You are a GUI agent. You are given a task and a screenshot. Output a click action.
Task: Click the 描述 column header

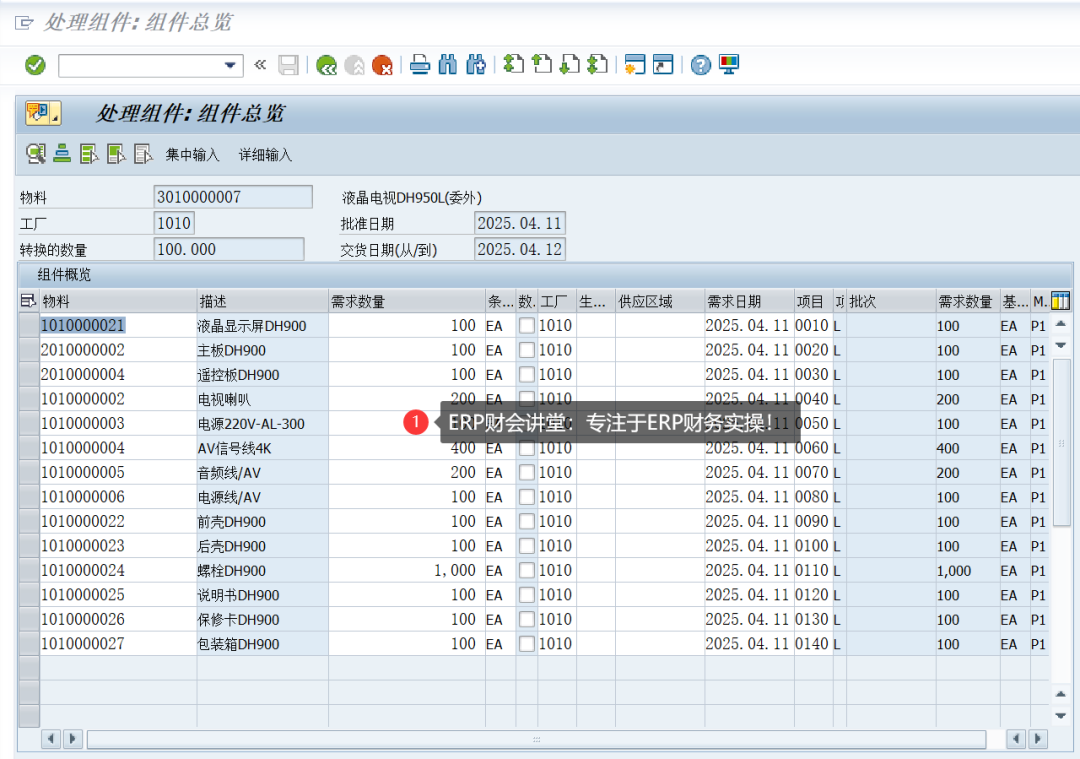click(x=262, y=301)
